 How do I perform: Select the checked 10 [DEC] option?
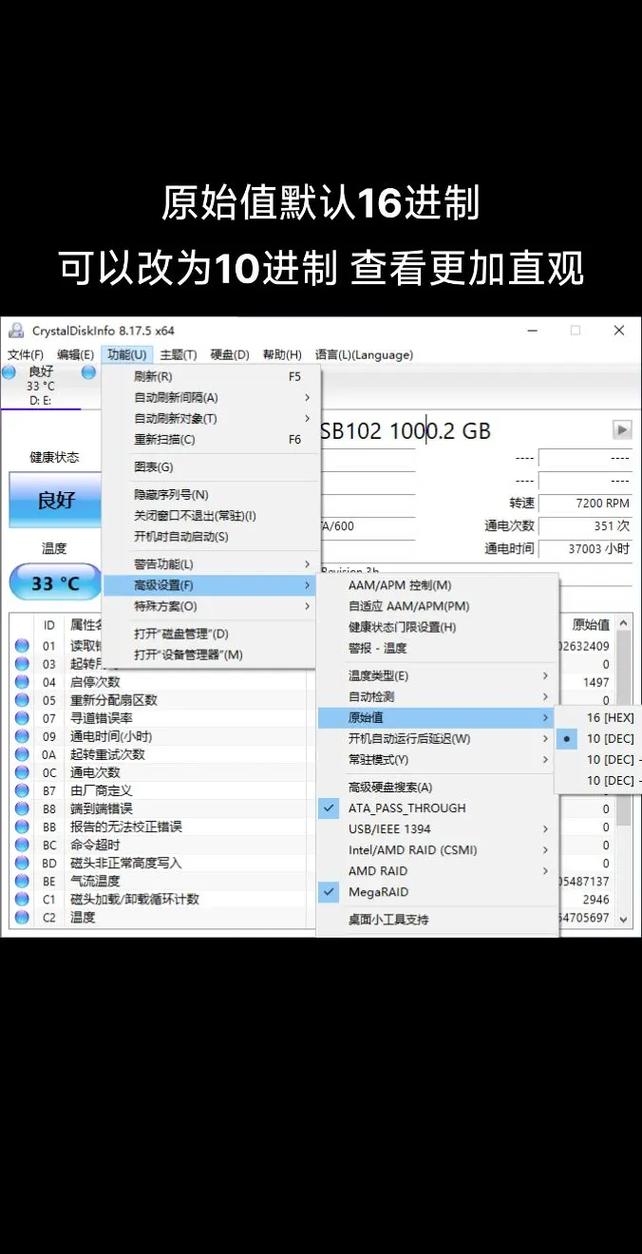coord(599,739)
